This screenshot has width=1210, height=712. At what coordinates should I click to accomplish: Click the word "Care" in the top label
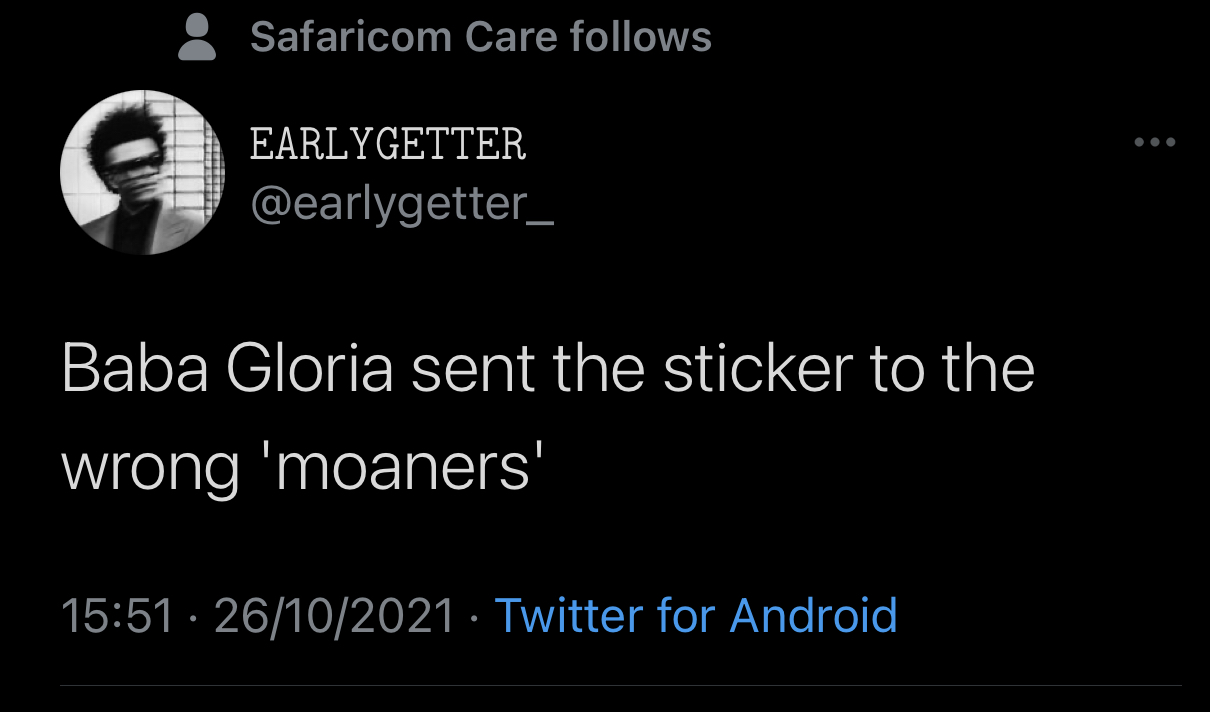(x=510, y=38)
